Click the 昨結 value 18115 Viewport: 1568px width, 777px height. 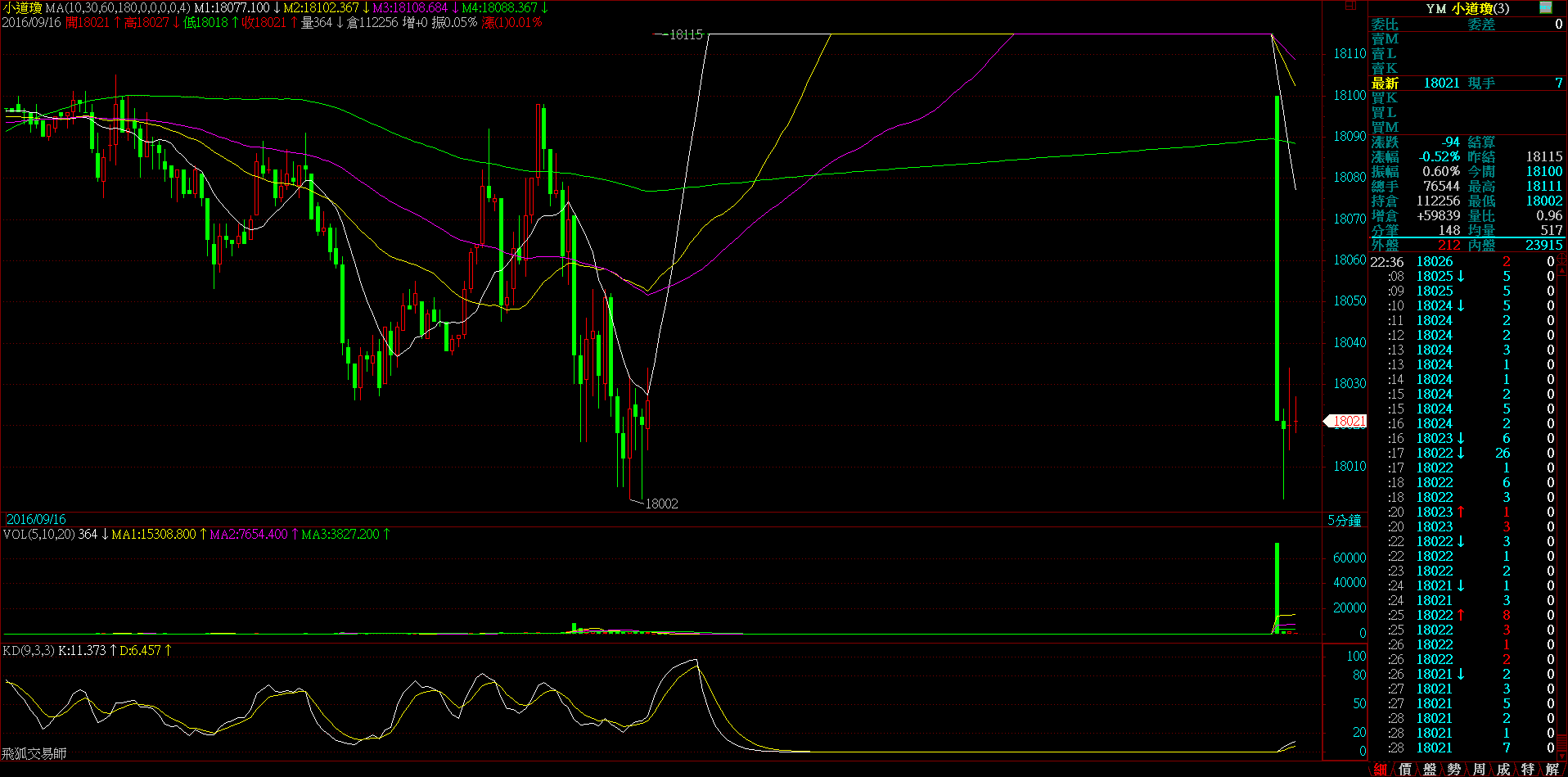coord(1544,156)
